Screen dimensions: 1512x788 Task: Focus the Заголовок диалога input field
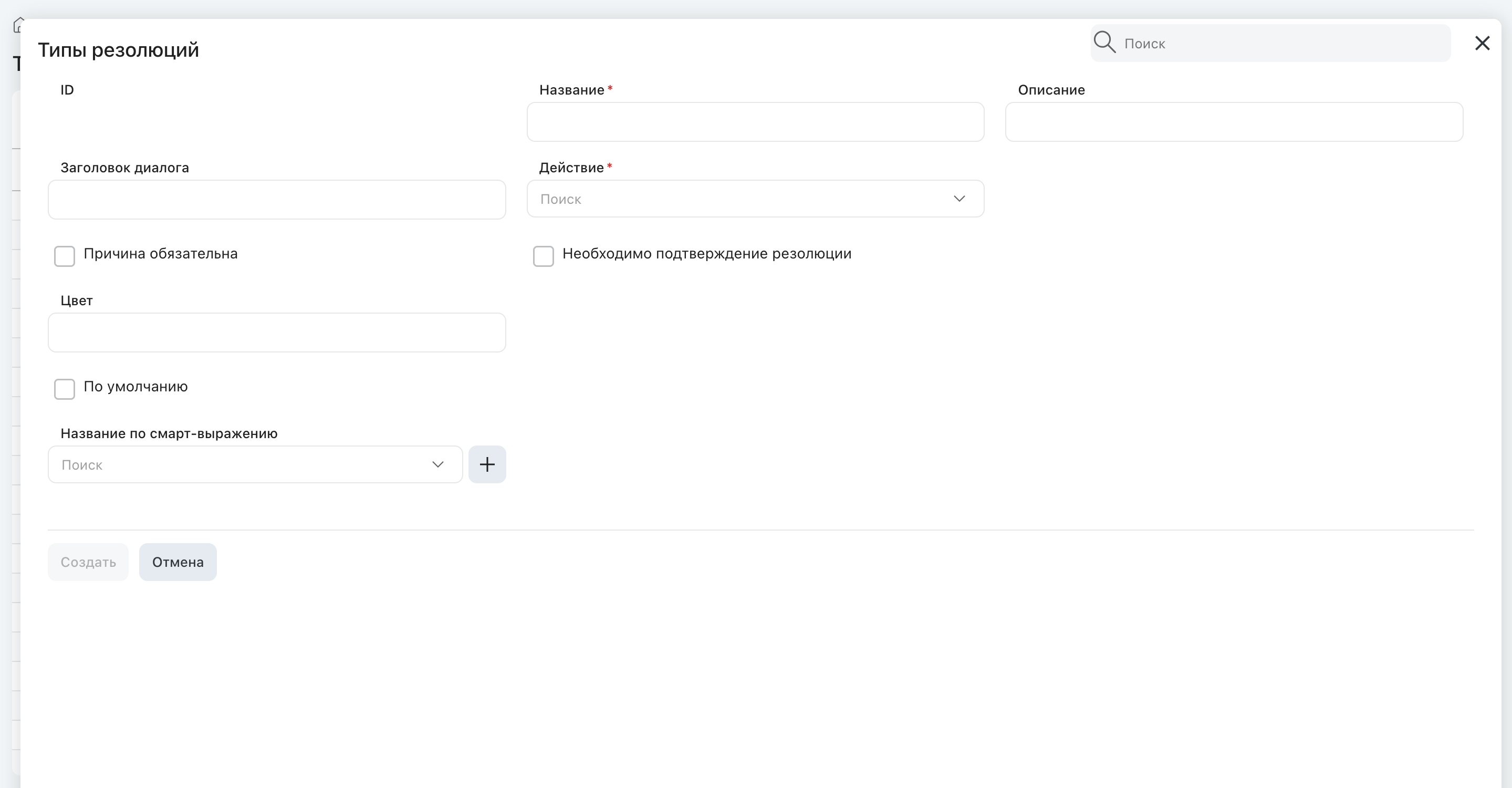click(x=277, y=200)
